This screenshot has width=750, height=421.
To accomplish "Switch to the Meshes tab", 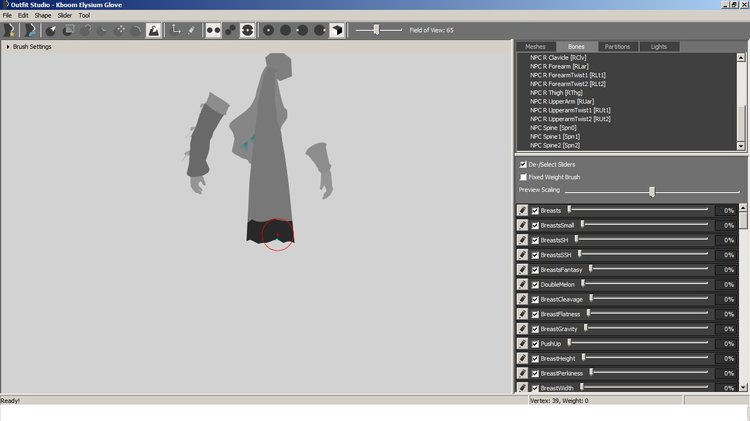I will tap(535, 46).
